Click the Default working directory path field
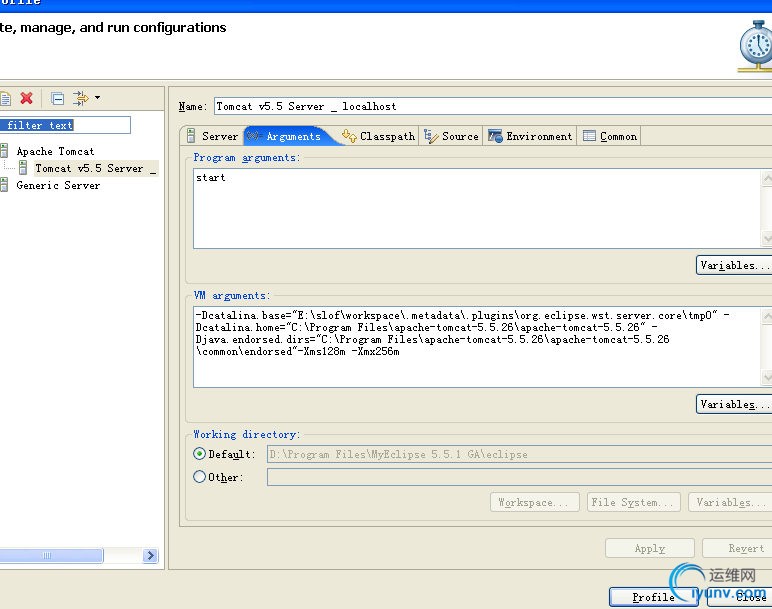 (x=519, y=454)
